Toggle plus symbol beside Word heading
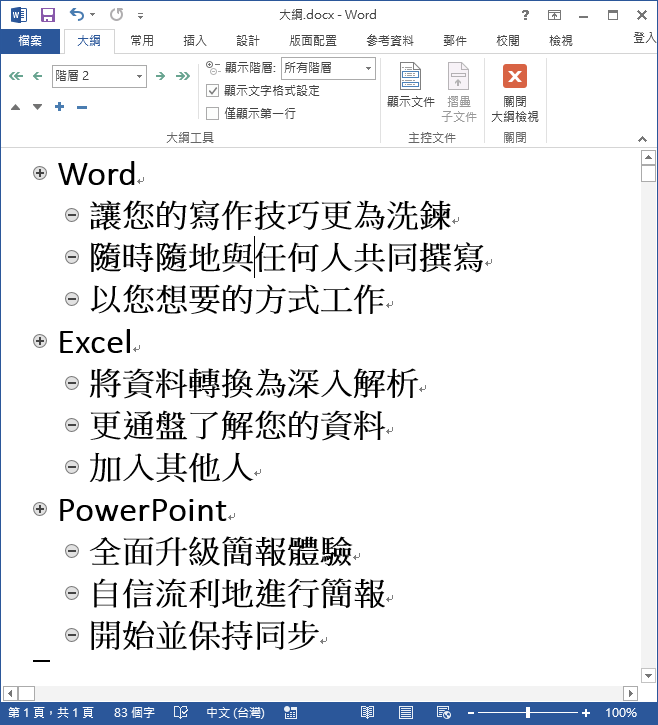658x725 pixels. [x=40, y=173]
